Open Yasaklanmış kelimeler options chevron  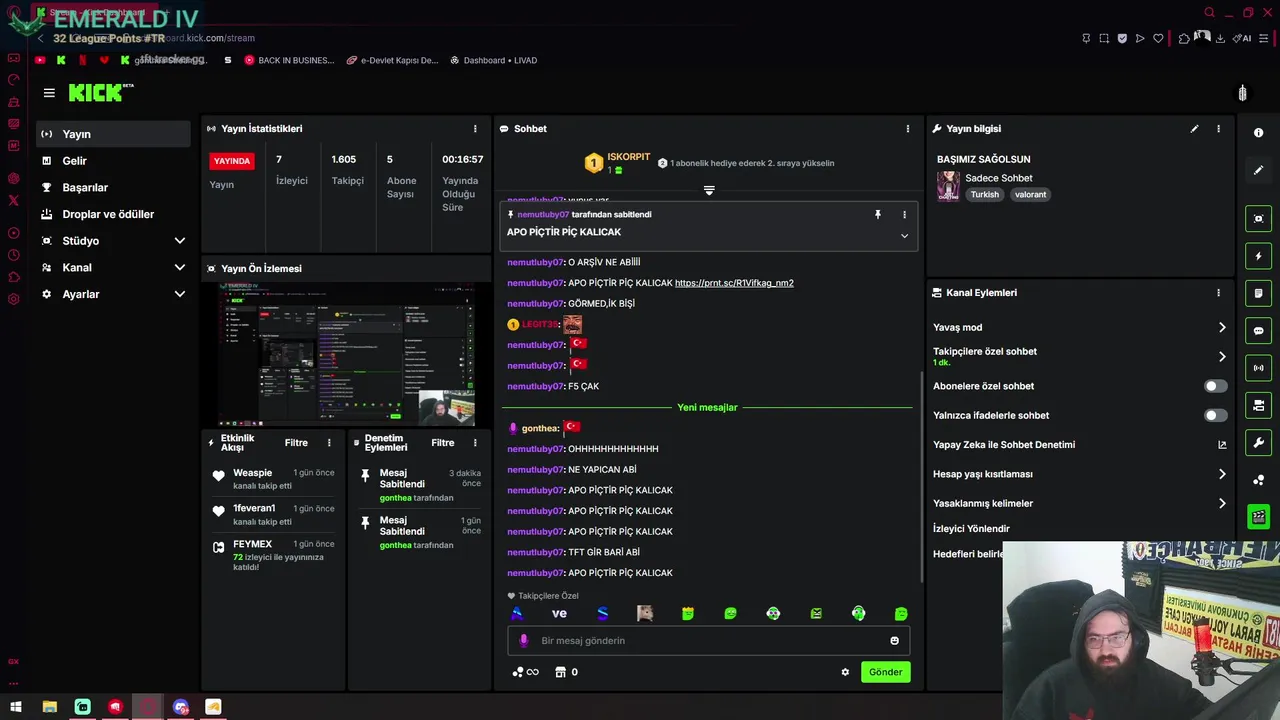(x=1222, y=504)
